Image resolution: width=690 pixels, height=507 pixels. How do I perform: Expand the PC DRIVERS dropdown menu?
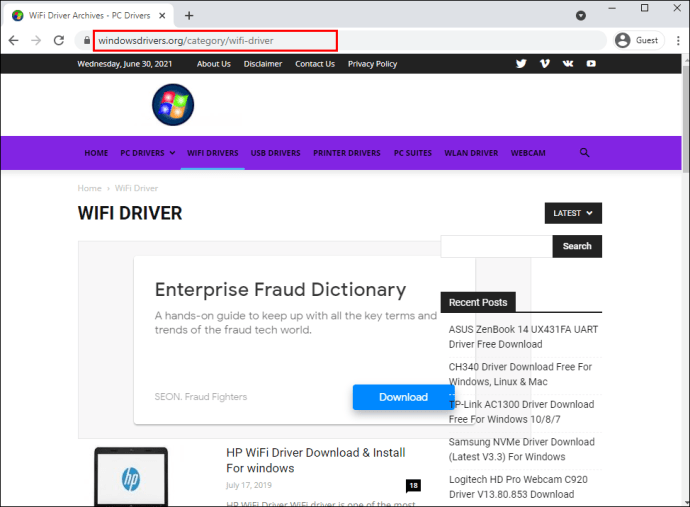coord(147,153)
